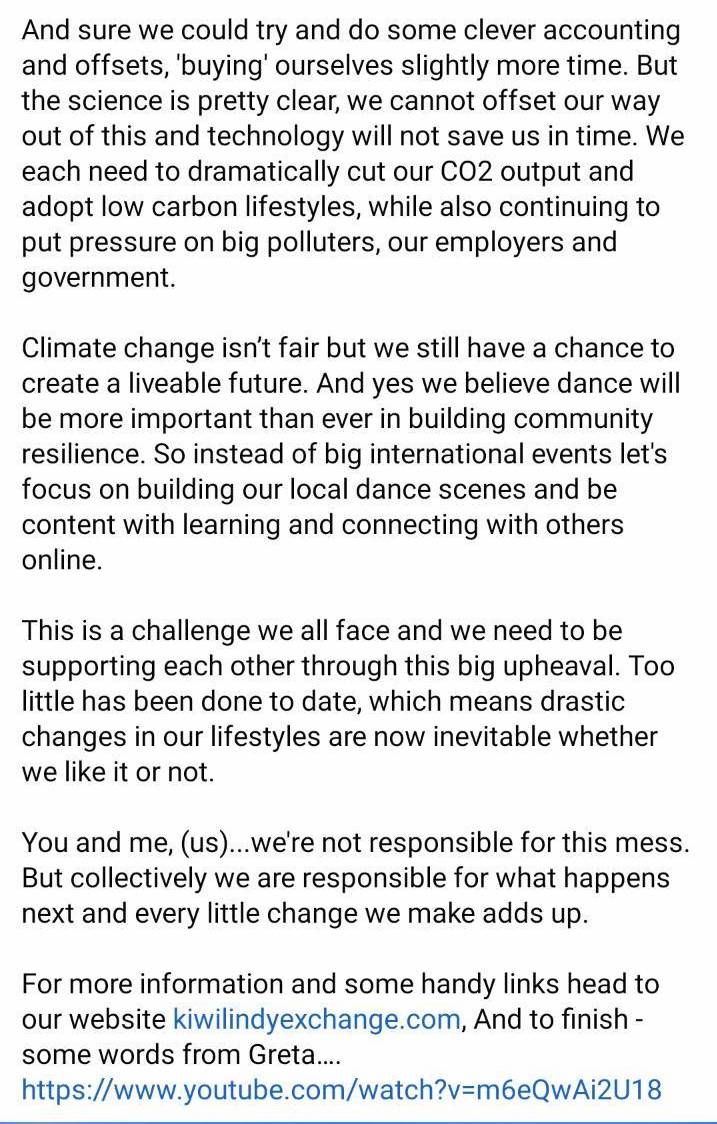Click the word 'online.' ending the second paragraph
Image resolution: width=717 pixels, height=1124 pixels.
tap(62, 559)
